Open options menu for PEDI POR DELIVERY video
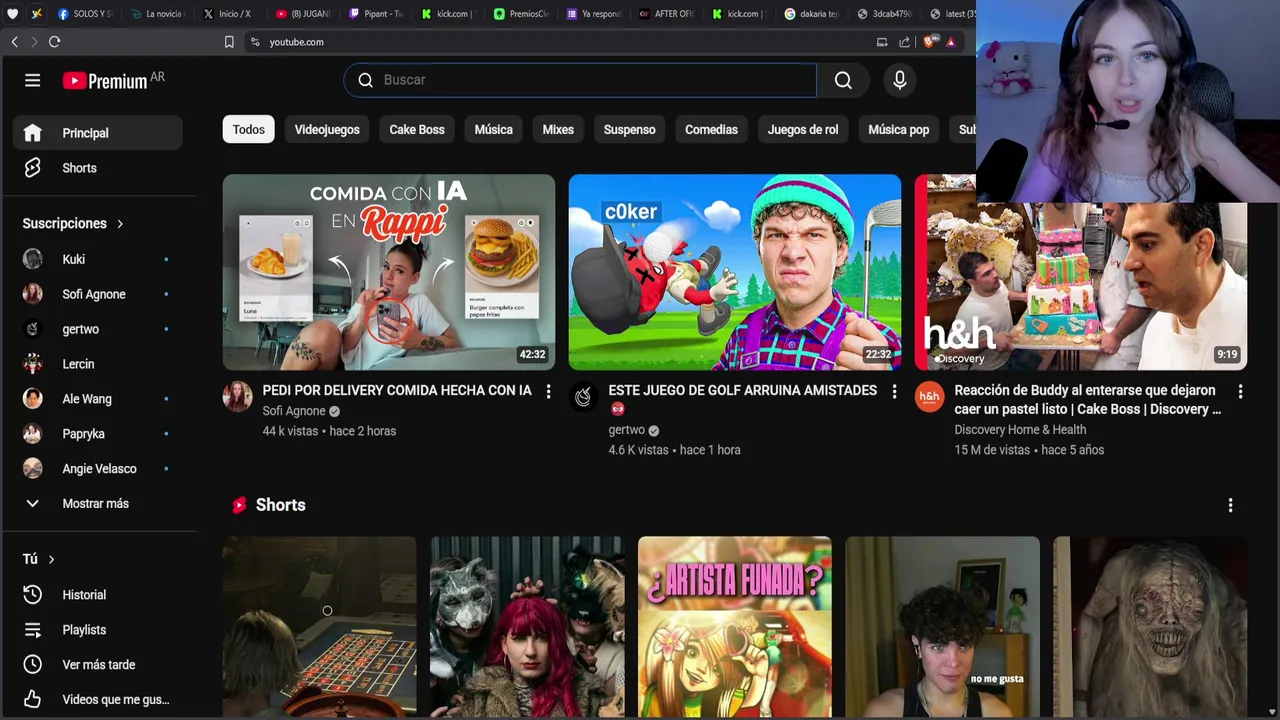This screenshot has width=1280, height=720. tap(548, 392)
